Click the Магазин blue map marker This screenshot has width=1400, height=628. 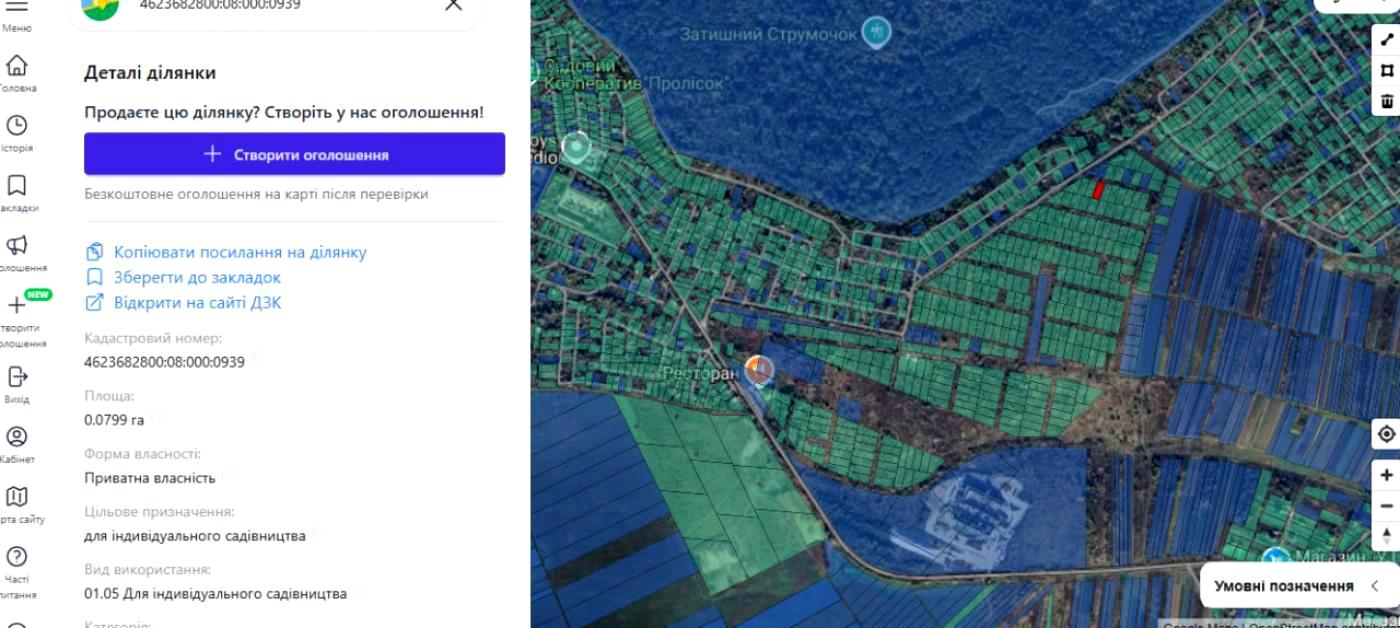point(1275,558)
